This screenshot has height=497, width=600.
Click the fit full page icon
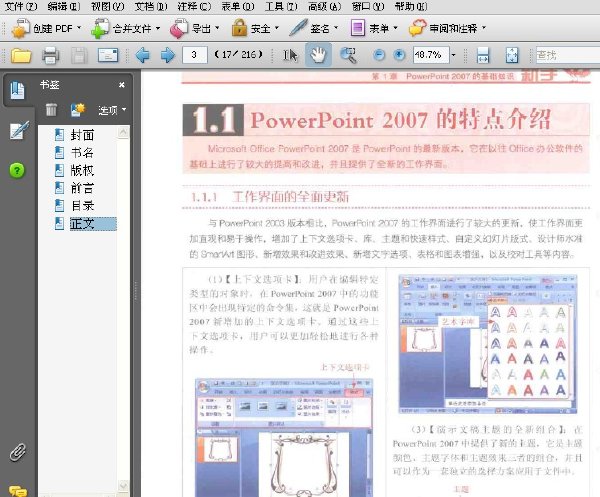pyautogui.click(x=512, y=55)
